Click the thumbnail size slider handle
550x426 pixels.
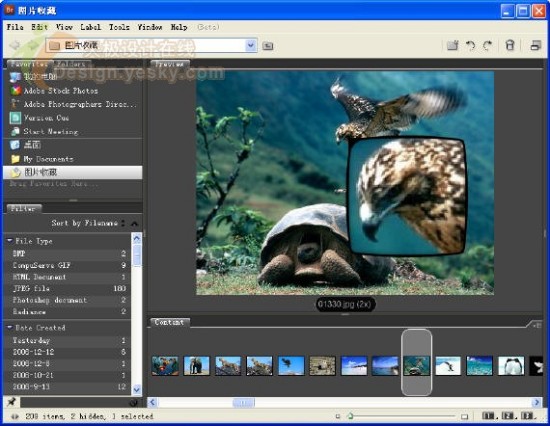click(350, 416)
